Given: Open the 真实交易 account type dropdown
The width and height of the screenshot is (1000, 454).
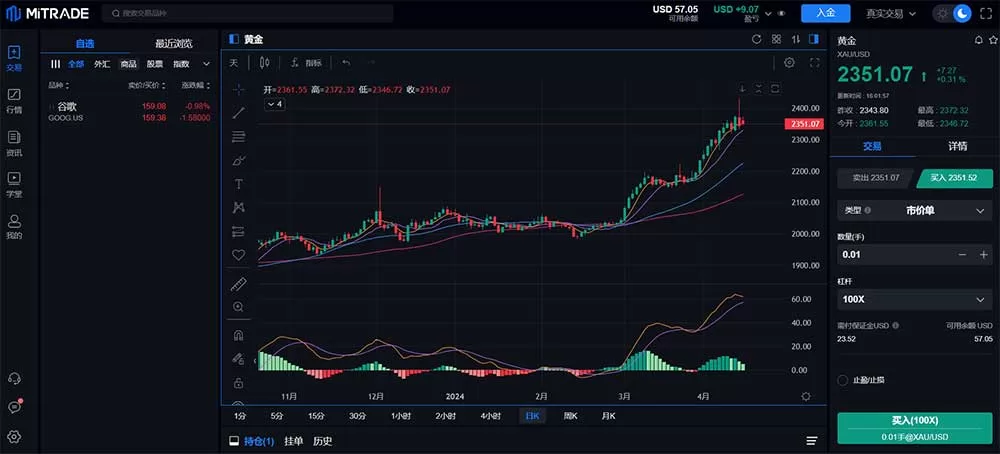Looking at the screenshot, I should pos(890,13).
